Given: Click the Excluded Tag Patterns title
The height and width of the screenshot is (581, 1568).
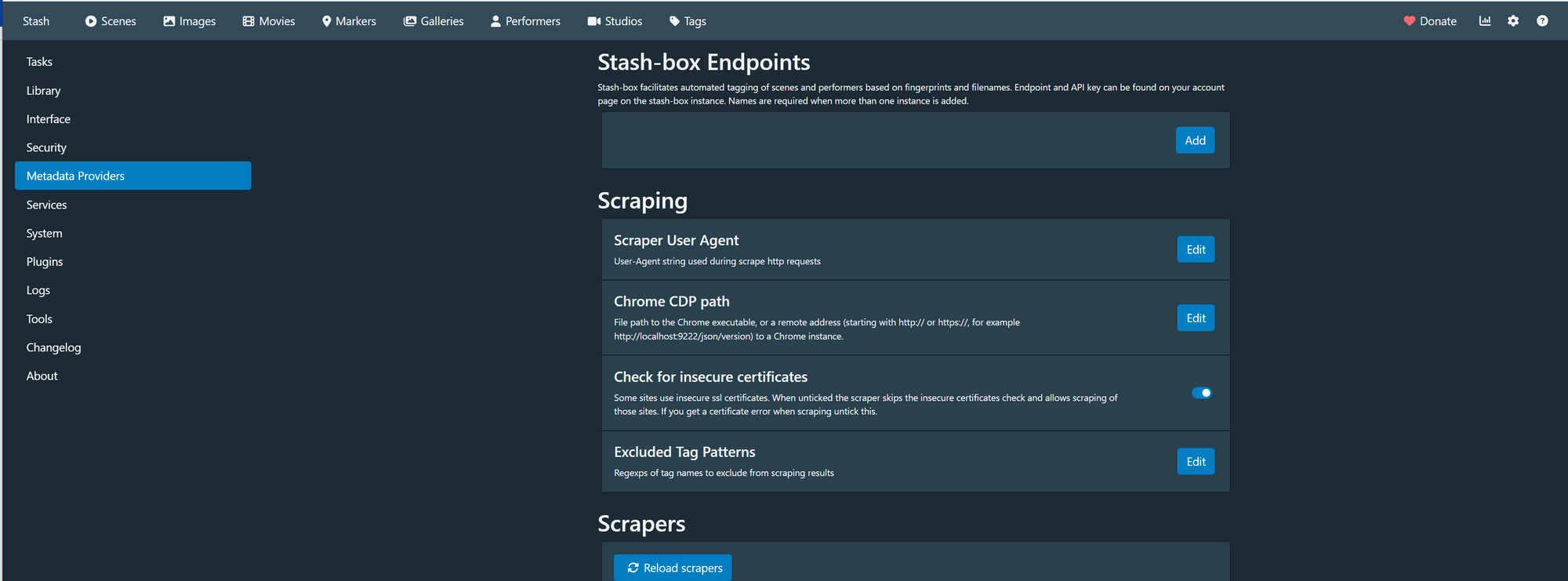Looking at the screenshot, I should click(x=684, y=452).
